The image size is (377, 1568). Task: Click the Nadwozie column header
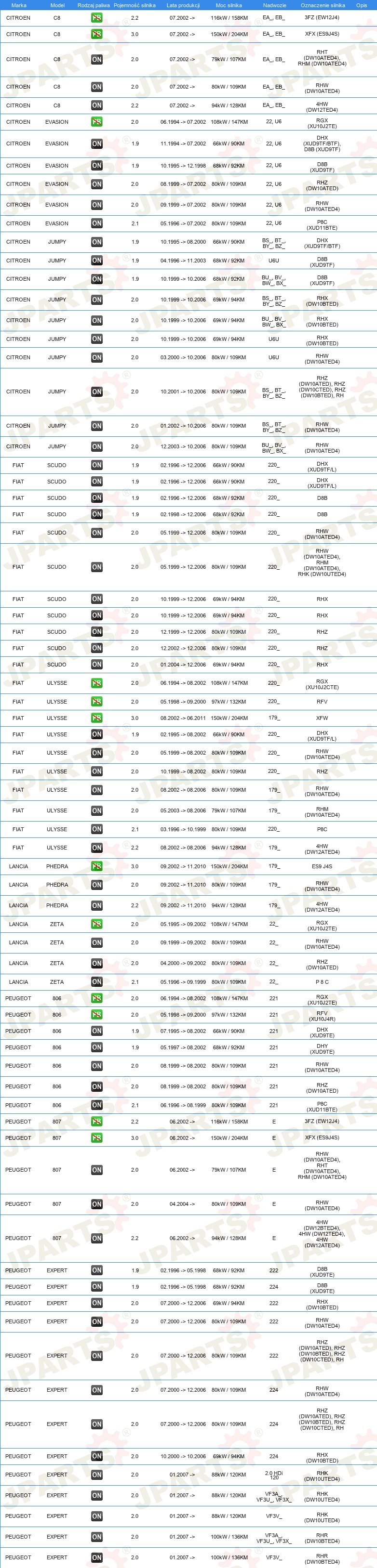point(274,5)
